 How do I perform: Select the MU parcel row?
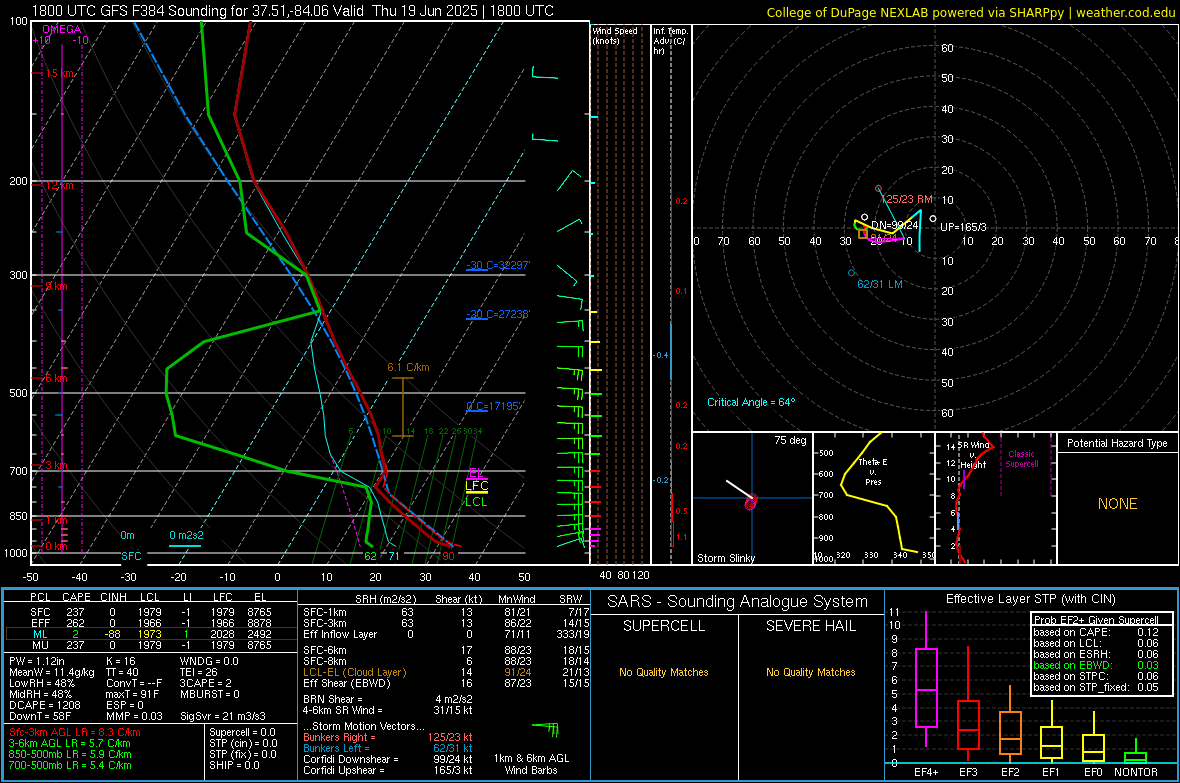pos(151,644)
